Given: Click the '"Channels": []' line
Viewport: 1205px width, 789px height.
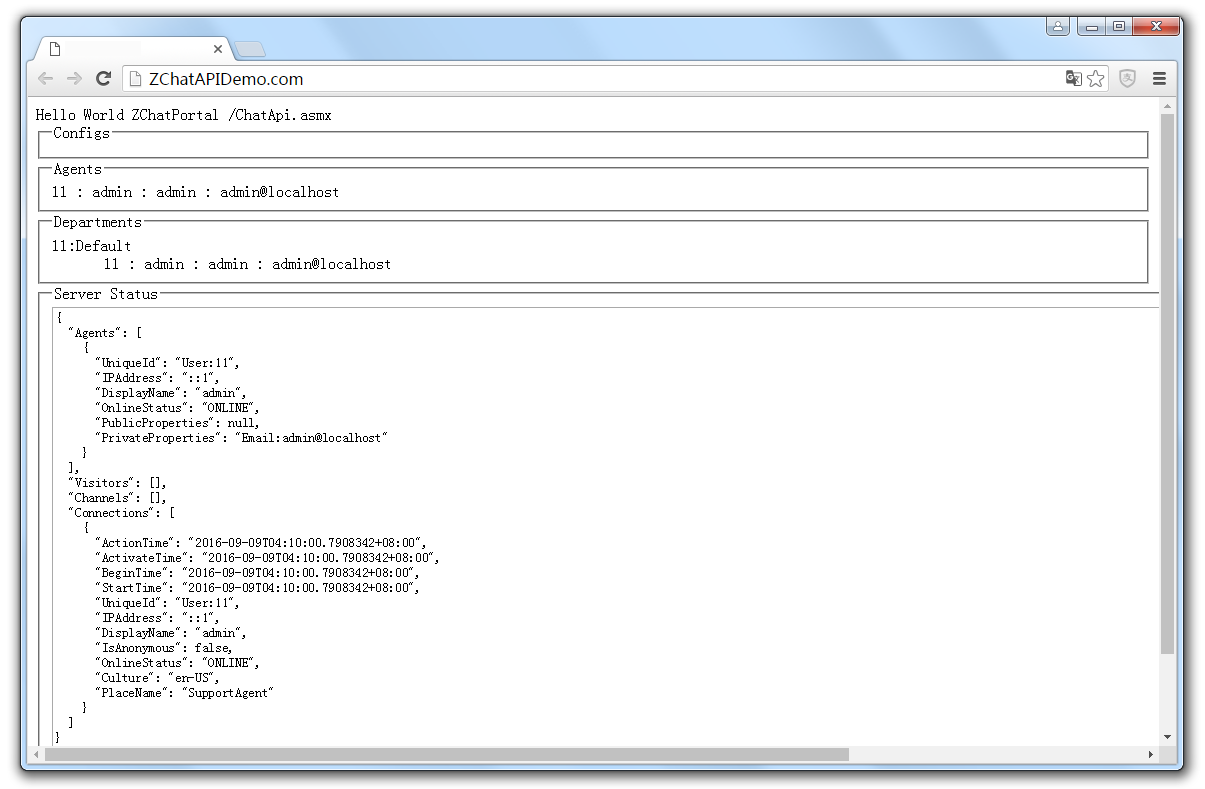Looking at the screenshot, I should pos(117,498).
